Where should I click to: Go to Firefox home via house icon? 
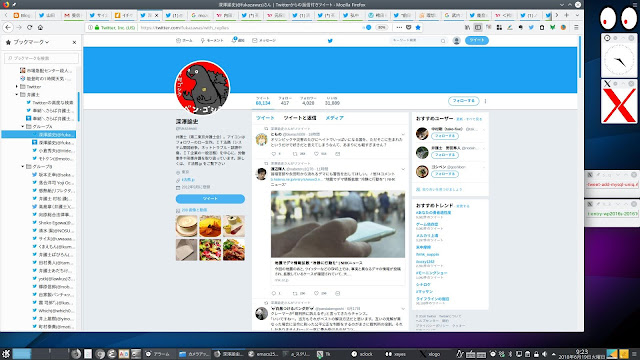(x=40, y=27)
